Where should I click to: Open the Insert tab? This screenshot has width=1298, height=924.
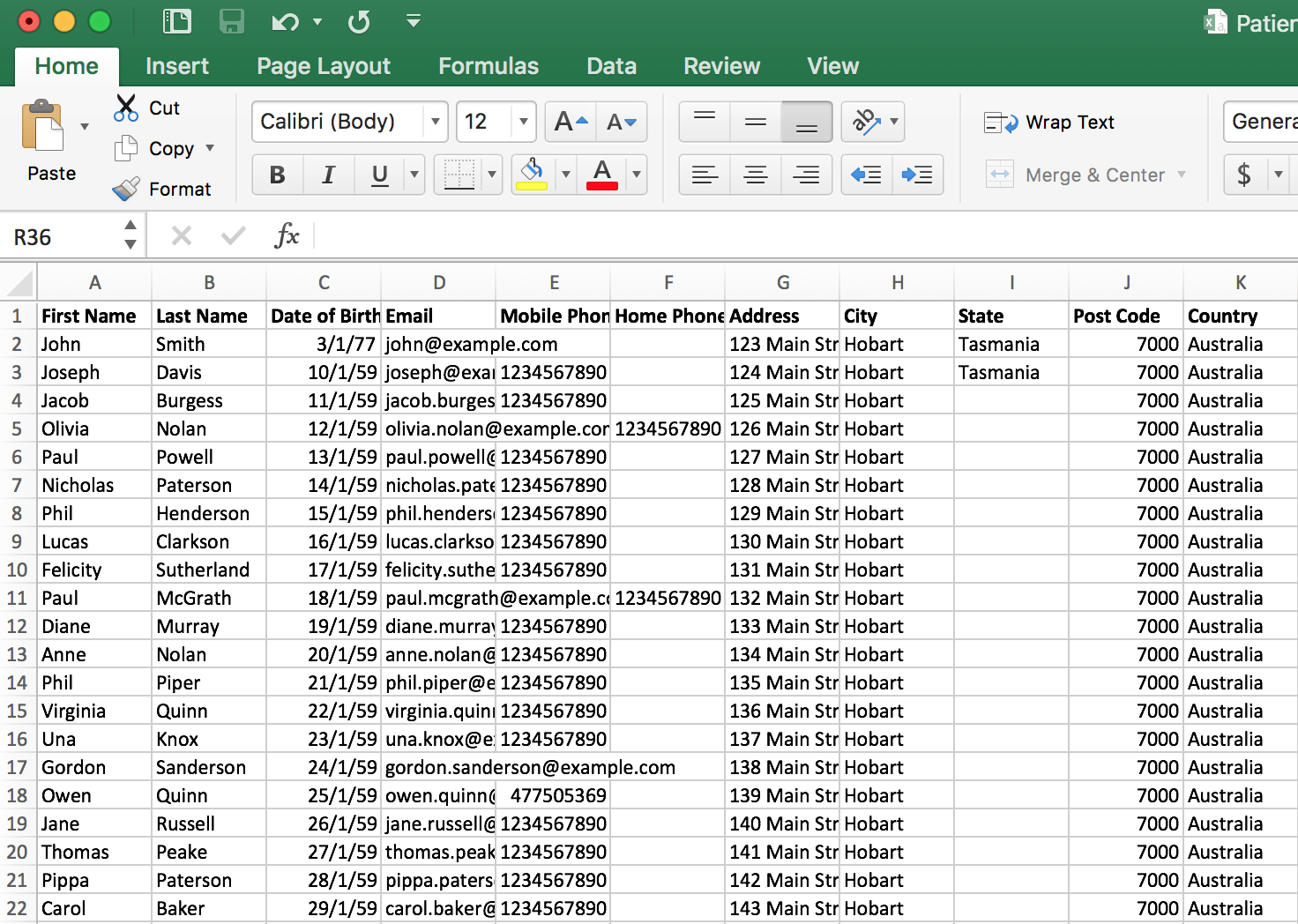click(177, 66)
